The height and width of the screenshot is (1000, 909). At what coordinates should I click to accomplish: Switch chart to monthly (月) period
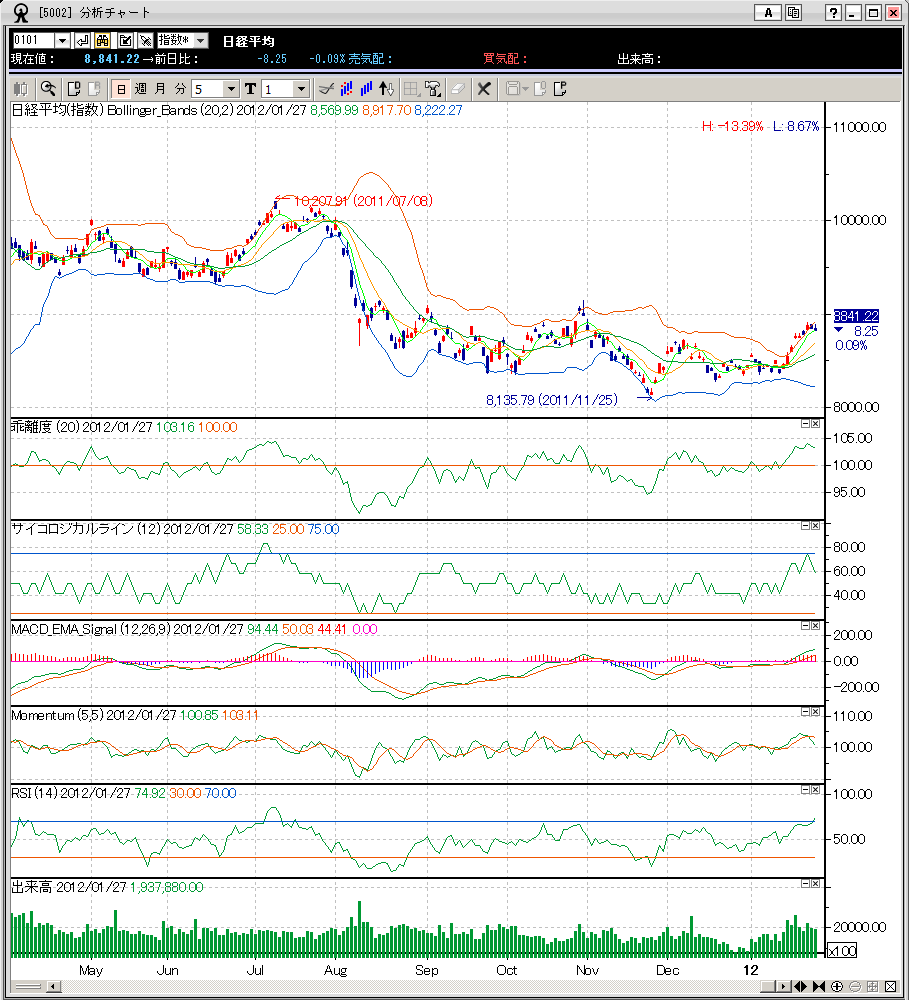(160, 88)
